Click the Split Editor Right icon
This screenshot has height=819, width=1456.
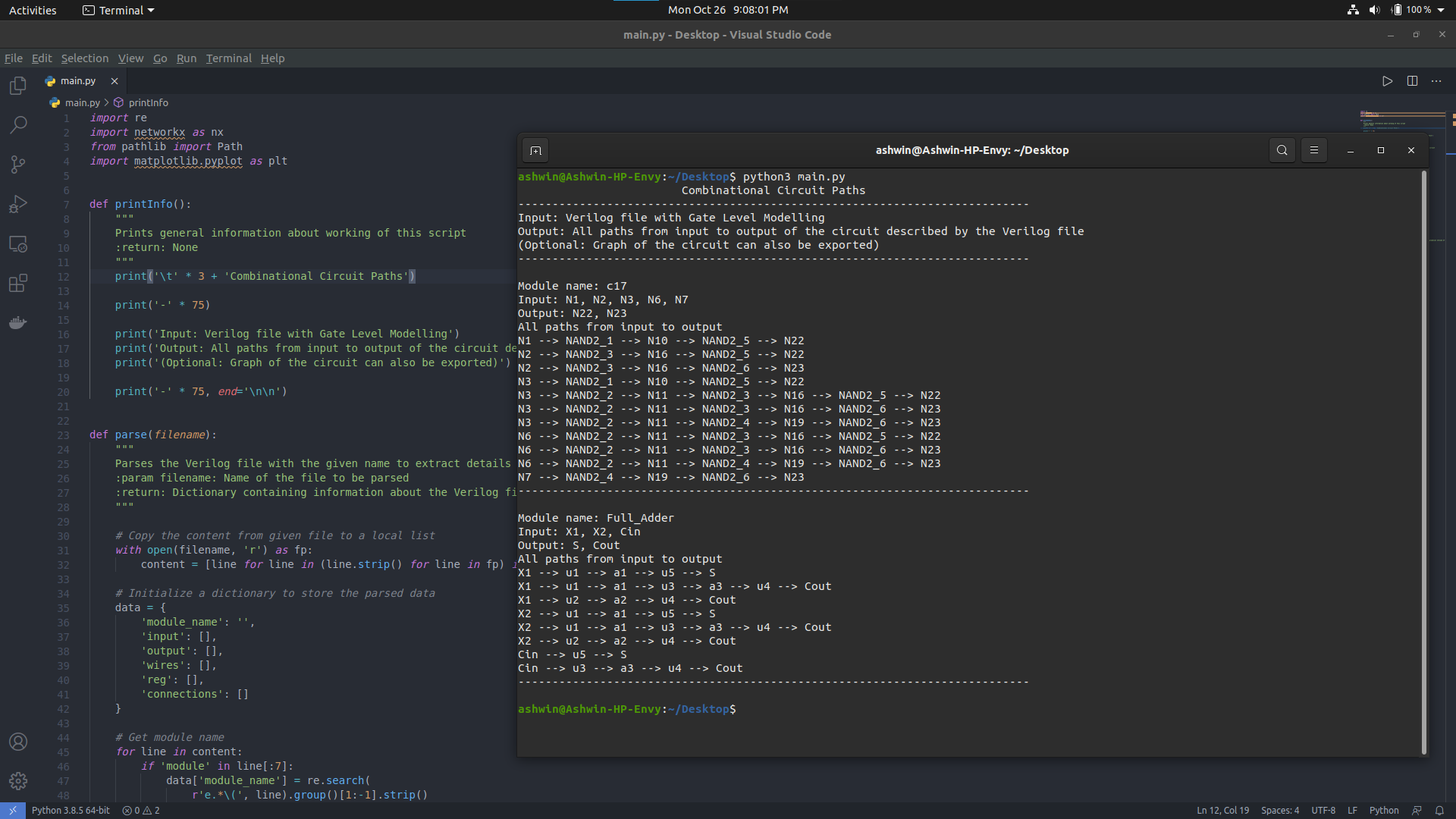(x=1412, y=81)
